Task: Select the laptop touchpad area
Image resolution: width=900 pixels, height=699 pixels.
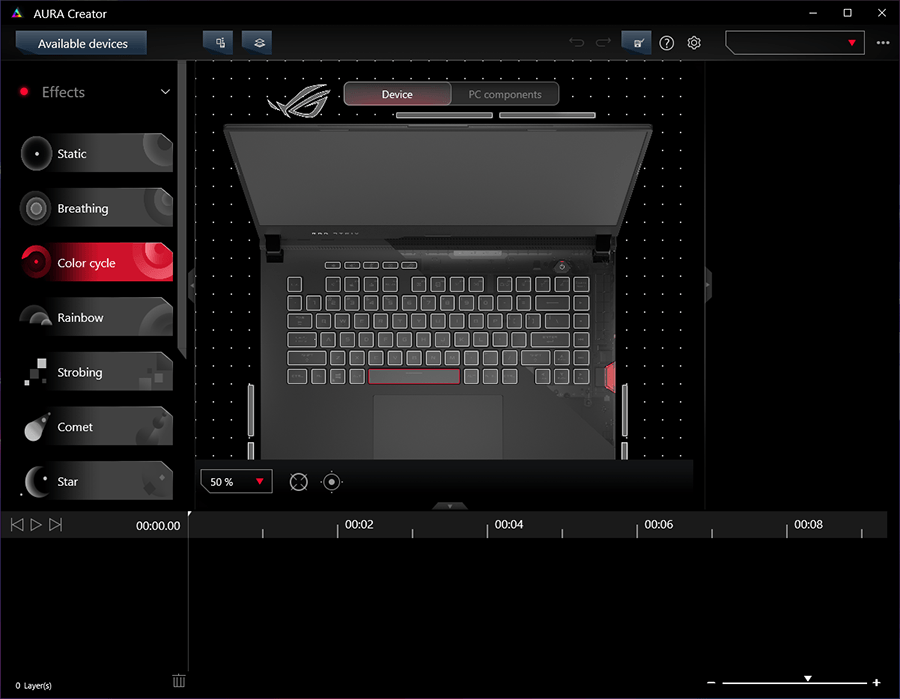Action: pyautogui.click(x=438, y=426)
